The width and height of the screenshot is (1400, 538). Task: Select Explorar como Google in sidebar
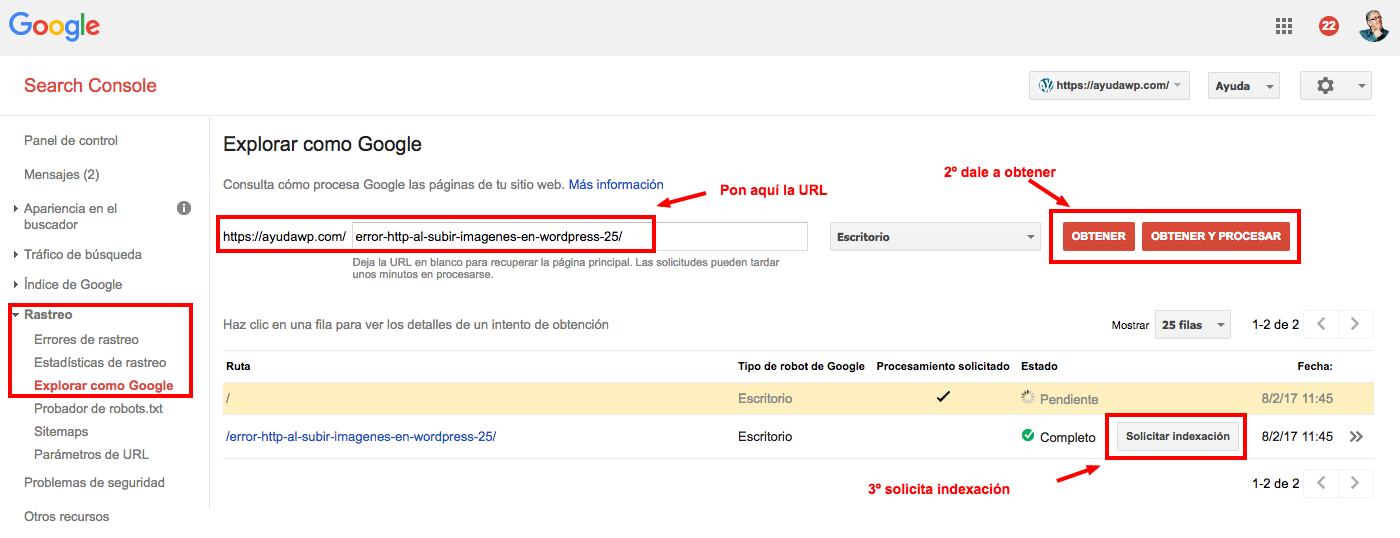pyautogui.click(x=104, y=385)
